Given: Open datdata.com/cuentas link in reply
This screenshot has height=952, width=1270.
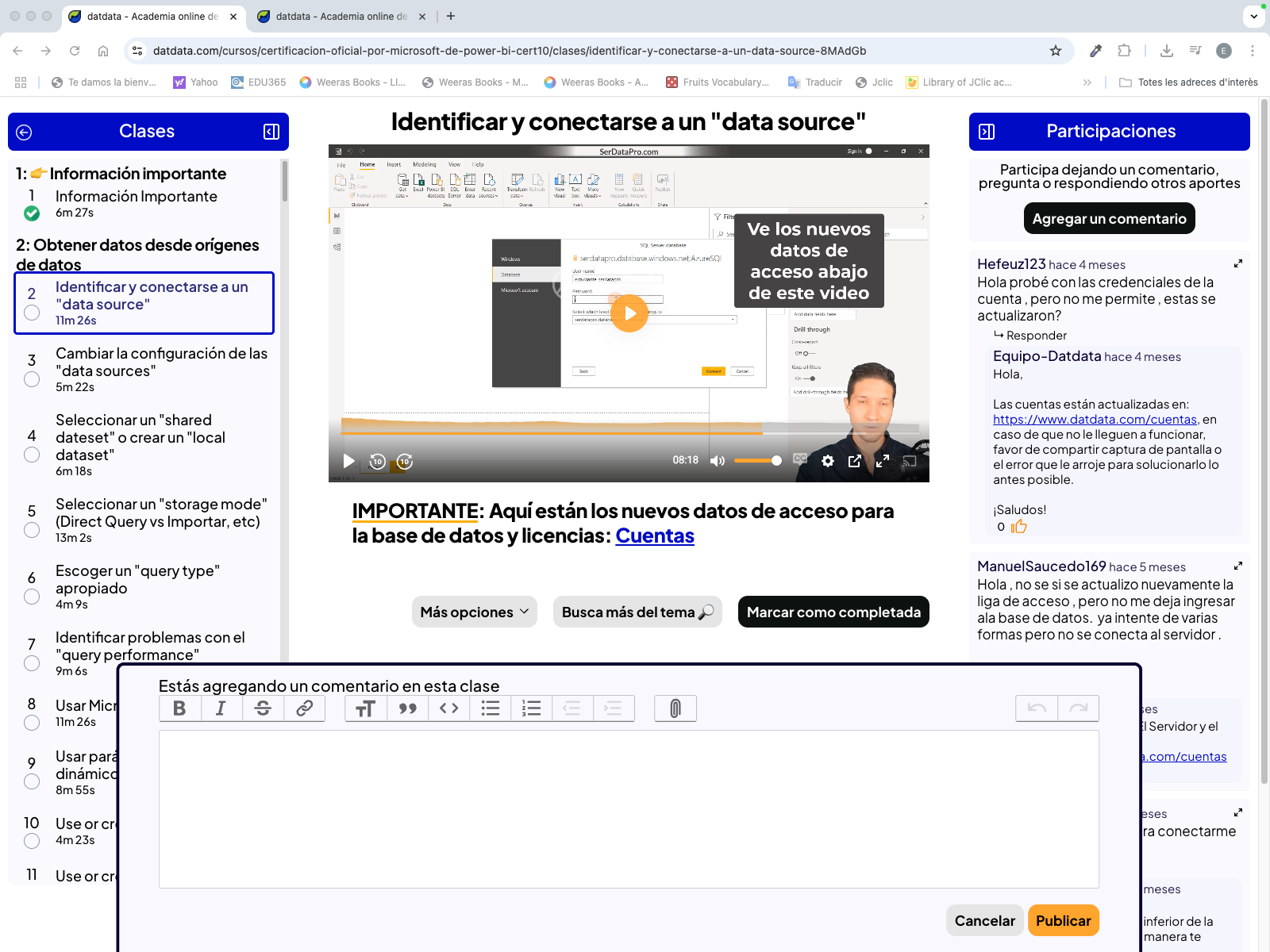Looking at the screenshot, I should (x=1095, y=419).
